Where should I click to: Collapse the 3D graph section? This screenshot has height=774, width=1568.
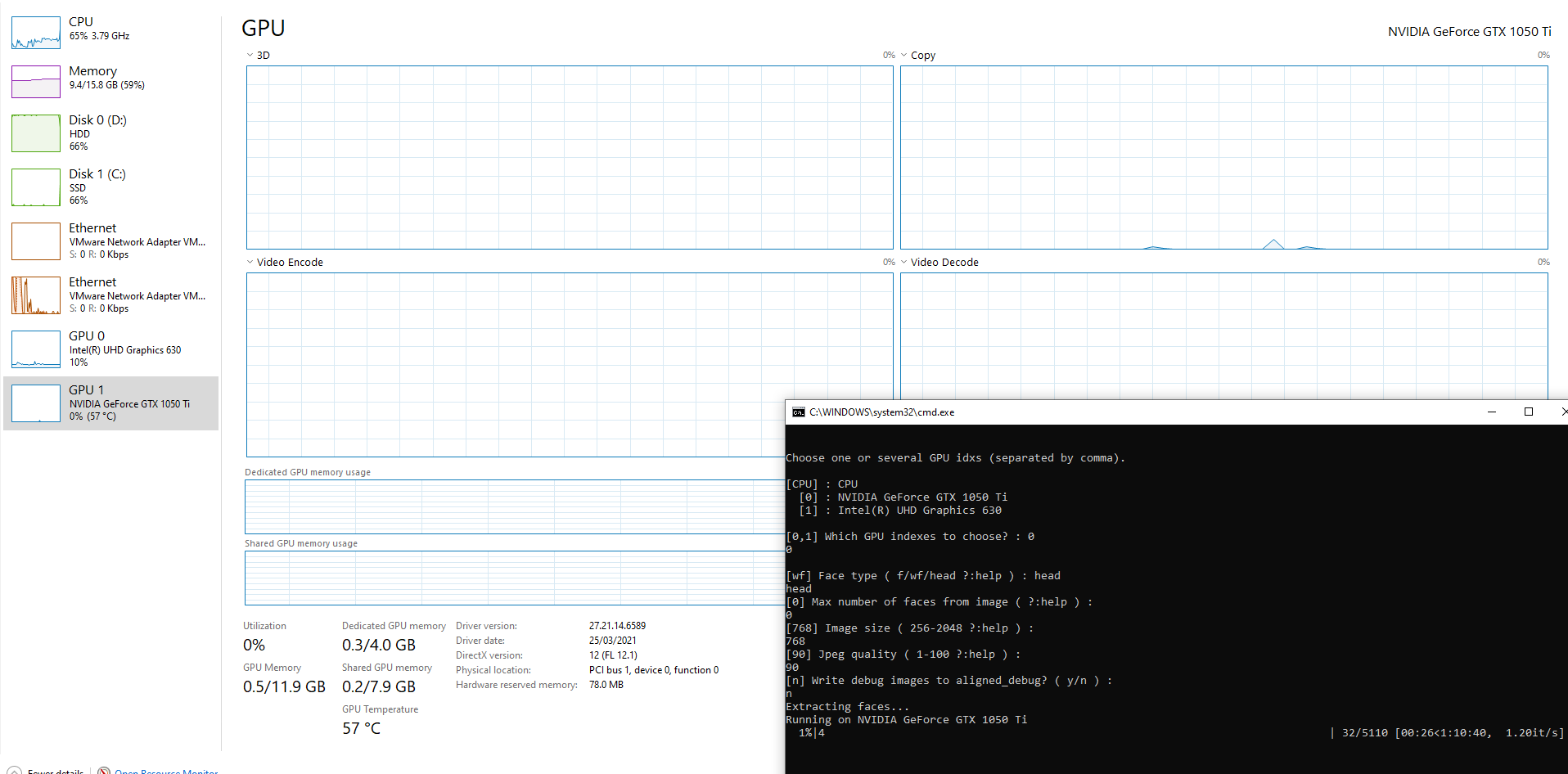point(249,55)
